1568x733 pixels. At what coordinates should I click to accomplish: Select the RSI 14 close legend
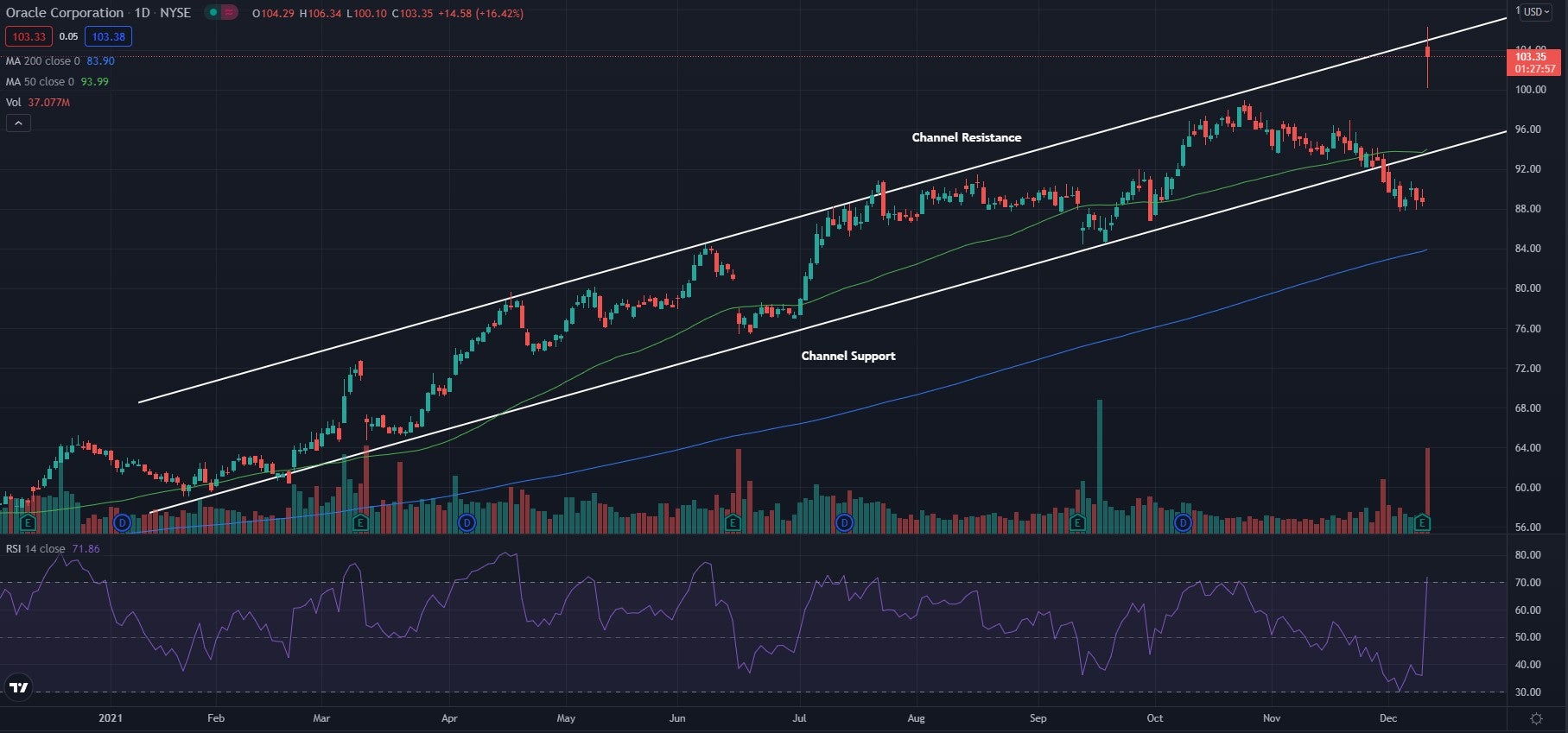click(x=35, y=549)
